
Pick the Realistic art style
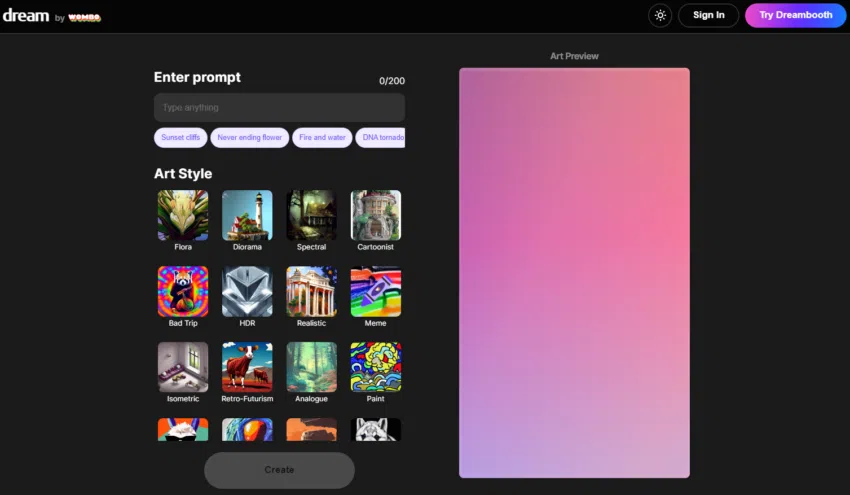(311, 291)
